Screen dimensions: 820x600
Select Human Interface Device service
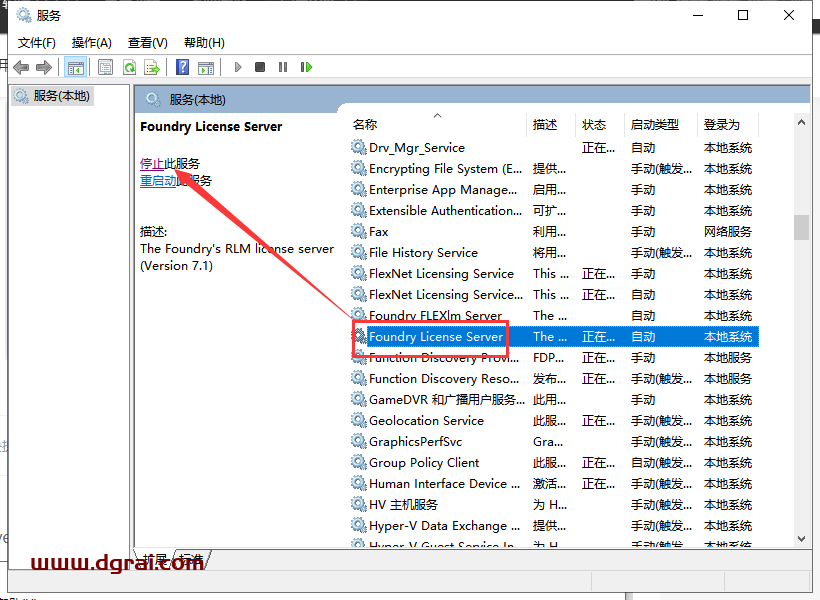point(554,483)
